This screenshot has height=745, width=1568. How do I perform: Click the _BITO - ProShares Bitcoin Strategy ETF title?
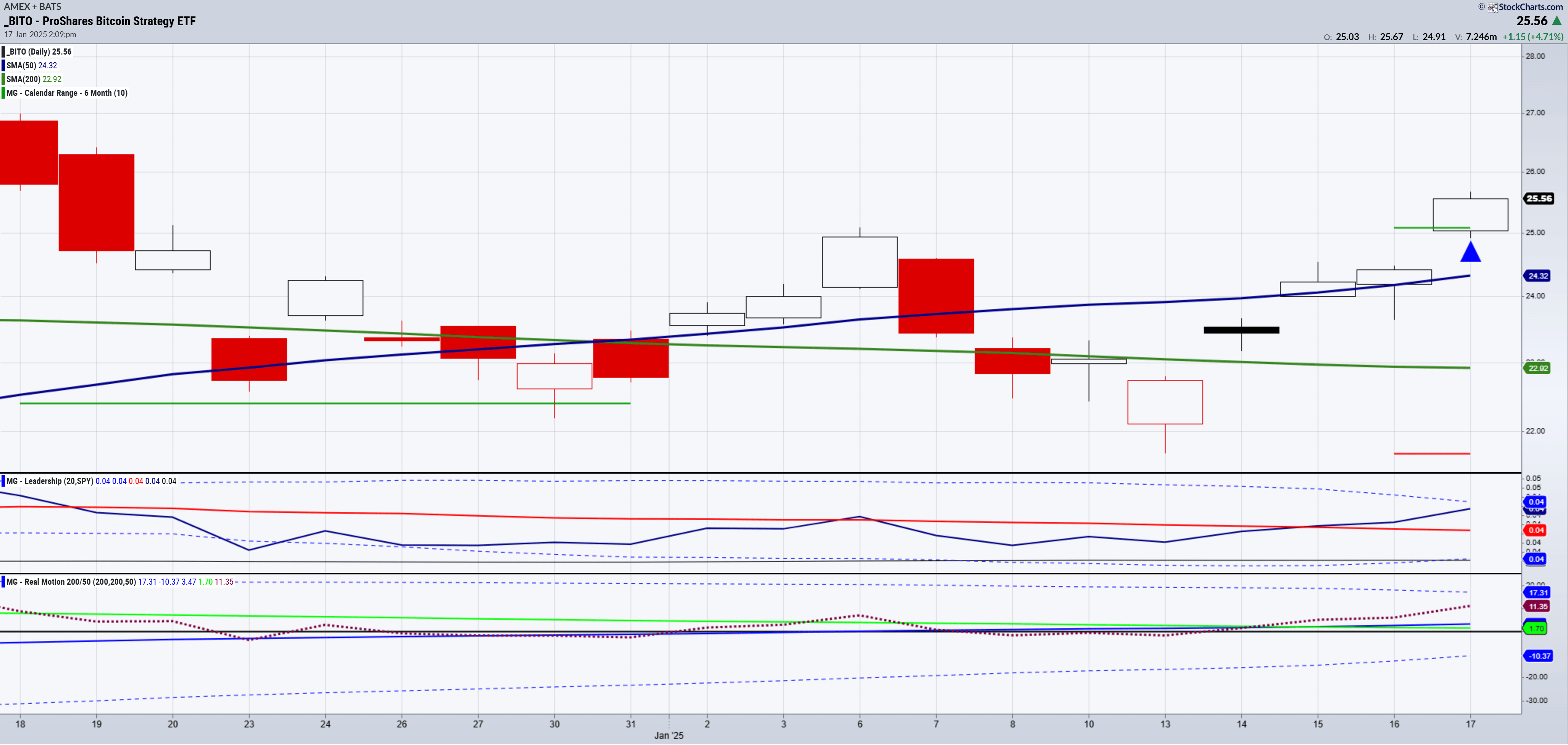click(100, 21)
